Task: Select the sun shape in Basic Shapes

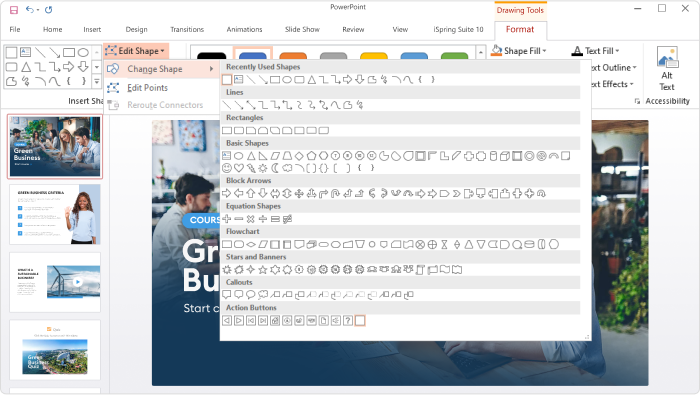Action: coord(263,168)
